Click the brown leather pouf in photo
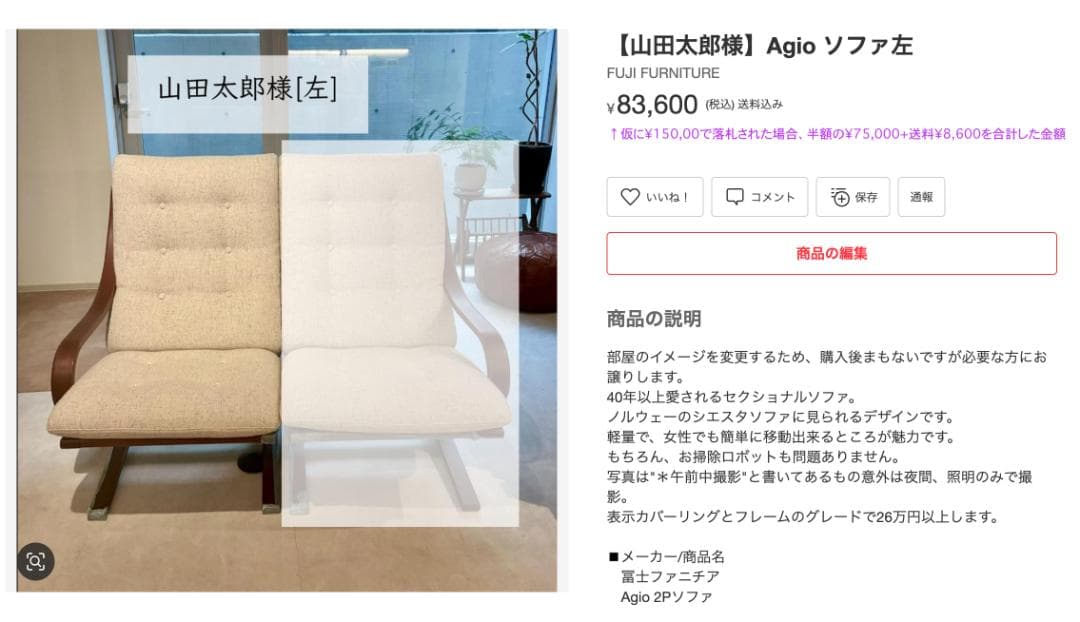Viewport: 1080px width, 622px height. tap(517, 272)
